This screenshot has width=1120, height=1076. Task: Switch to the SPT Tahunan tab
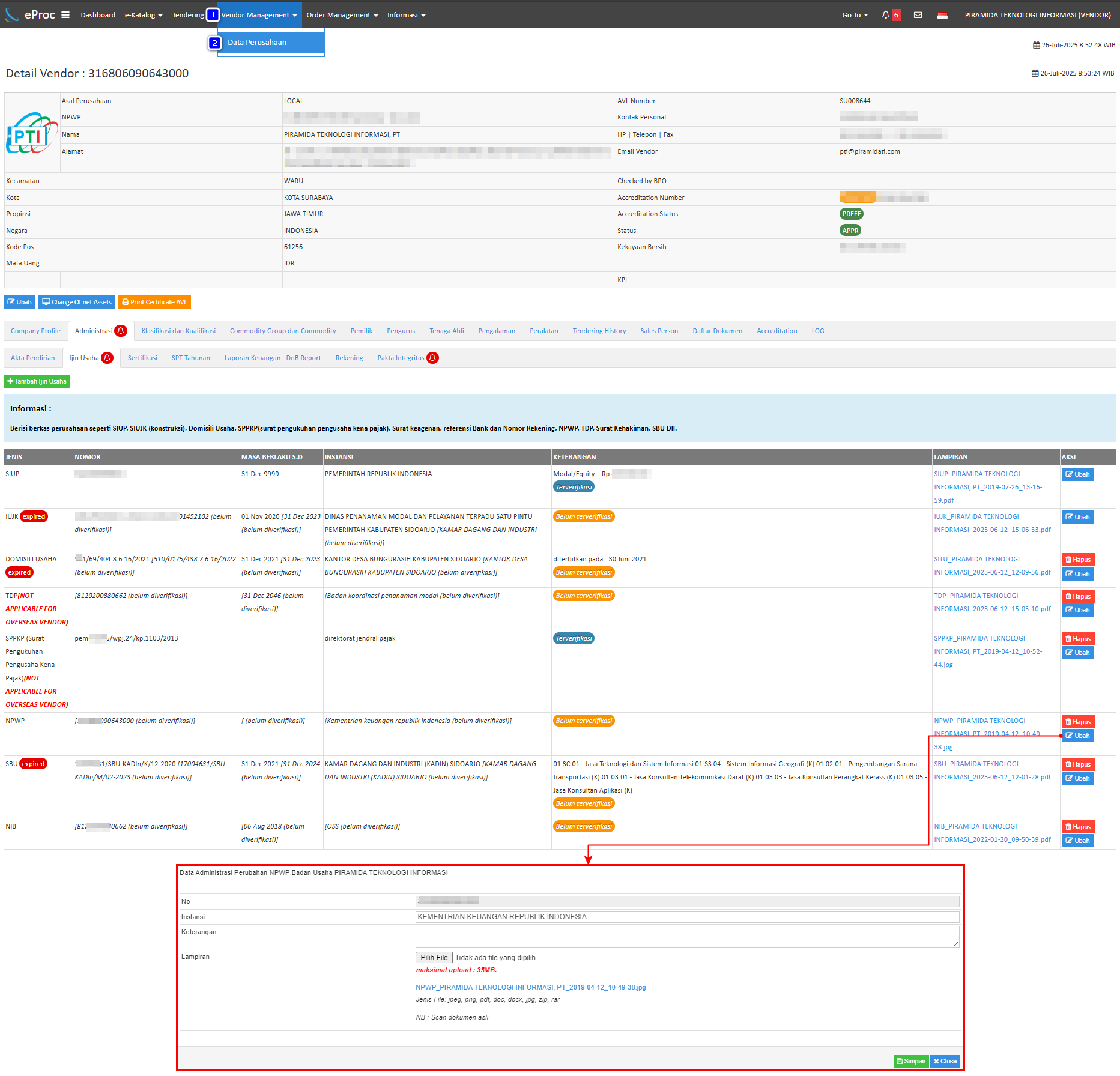[190, 358]
